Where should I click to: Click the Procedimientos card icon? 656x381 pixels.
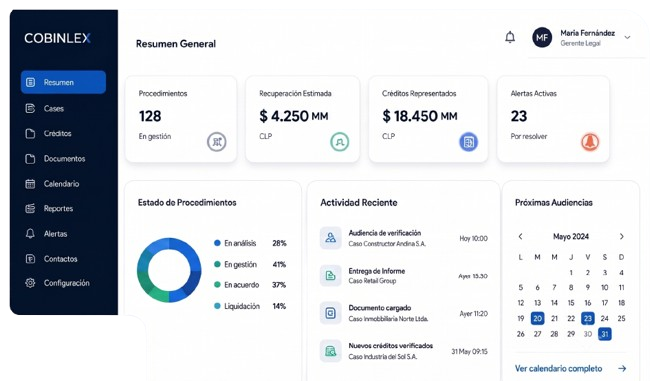(216, 142)
